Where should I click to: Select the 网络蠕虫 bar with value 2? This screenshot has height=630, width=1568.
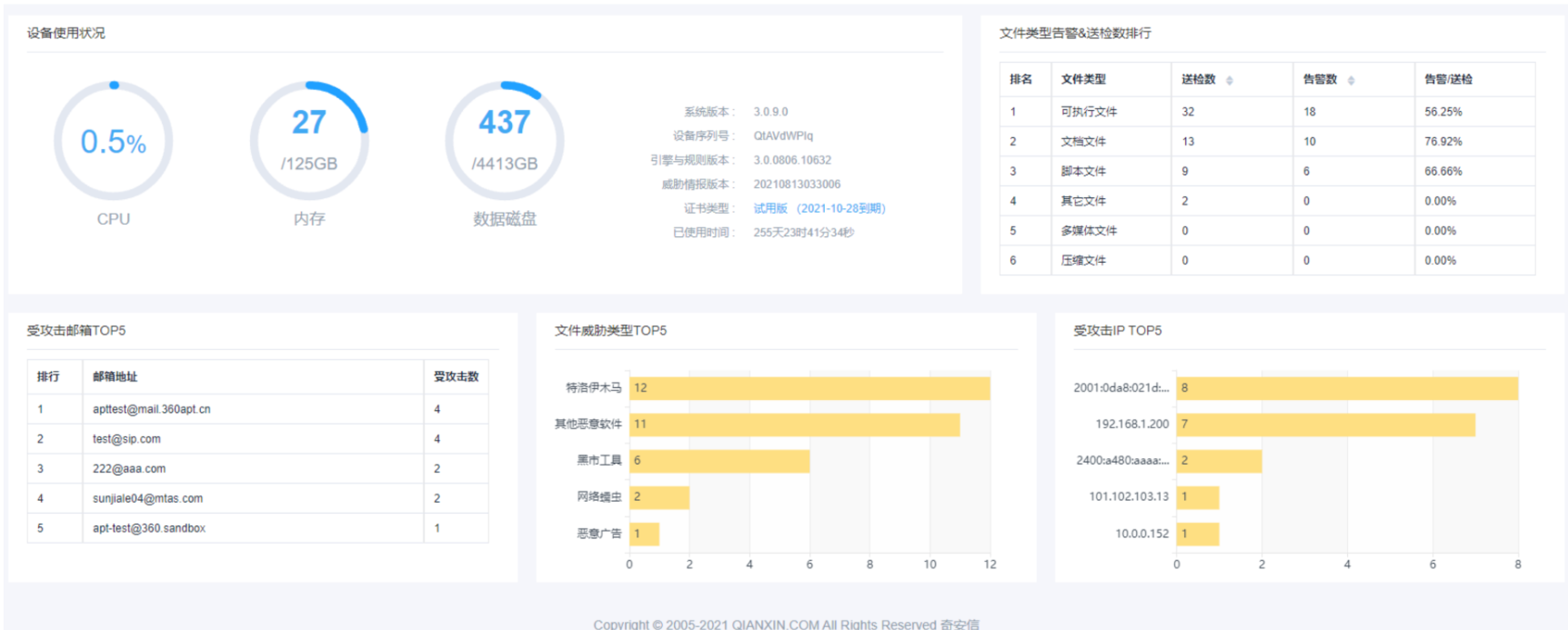pos(659,497)
